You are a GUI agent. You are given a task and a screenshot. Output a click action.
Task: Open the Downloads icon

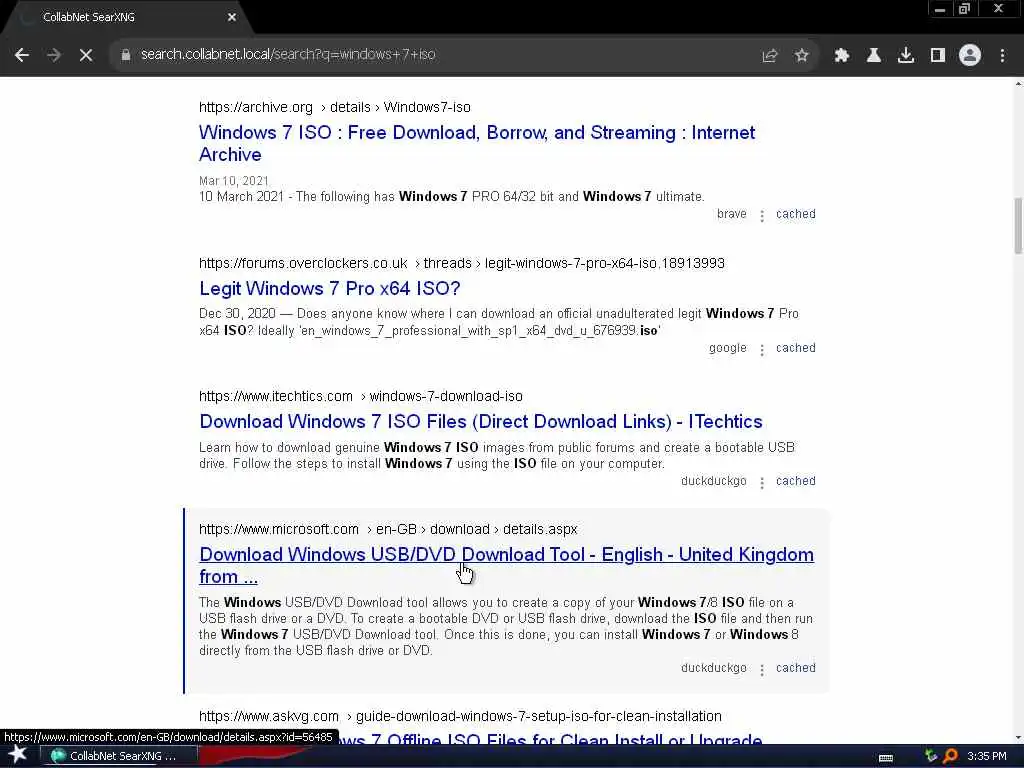click(906, 56)
